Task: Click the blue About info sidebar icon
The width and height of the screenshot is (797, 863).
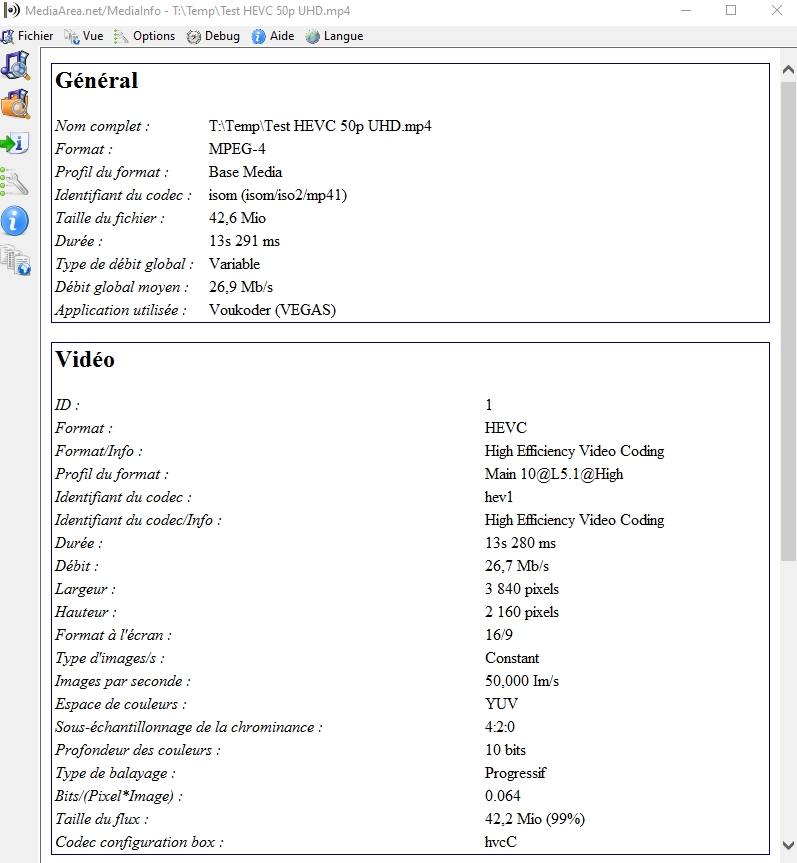Action: [x=15, y=221]
